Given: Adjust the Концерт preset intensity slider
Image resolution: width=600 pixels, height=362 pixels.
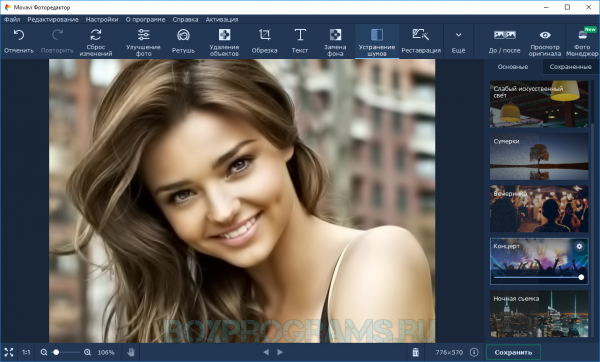Looking at the screenshot, I should 538,277.
